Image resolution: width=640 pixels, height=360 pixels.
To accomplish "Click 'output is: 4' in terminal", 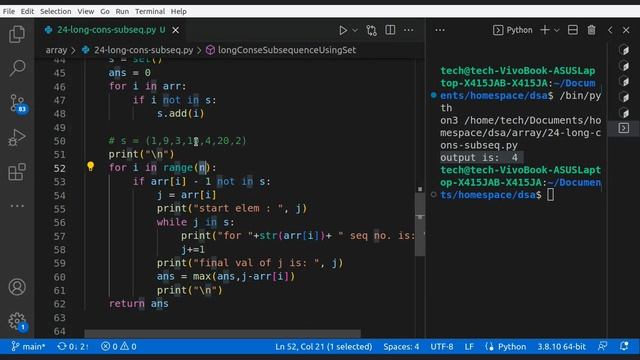I will [x=479, y=158].
